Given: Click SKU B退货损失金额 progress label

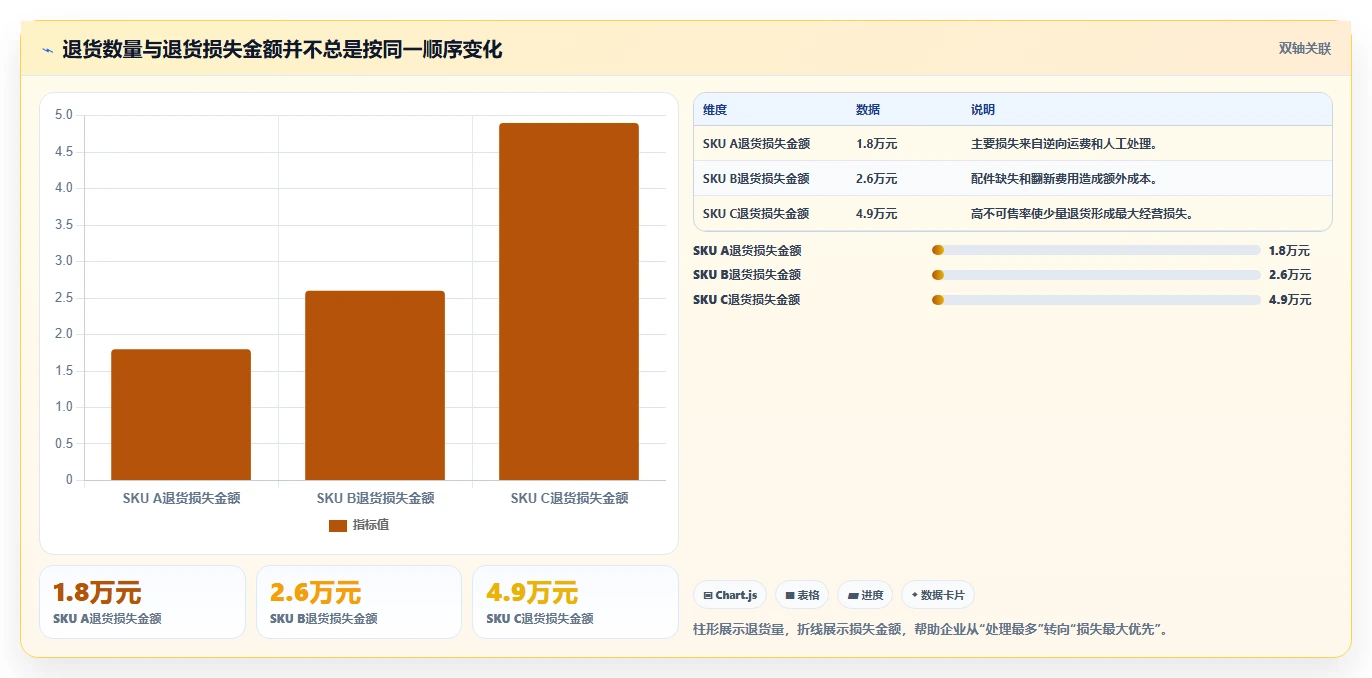Looking at the screenshot, I should coord(747,275).
